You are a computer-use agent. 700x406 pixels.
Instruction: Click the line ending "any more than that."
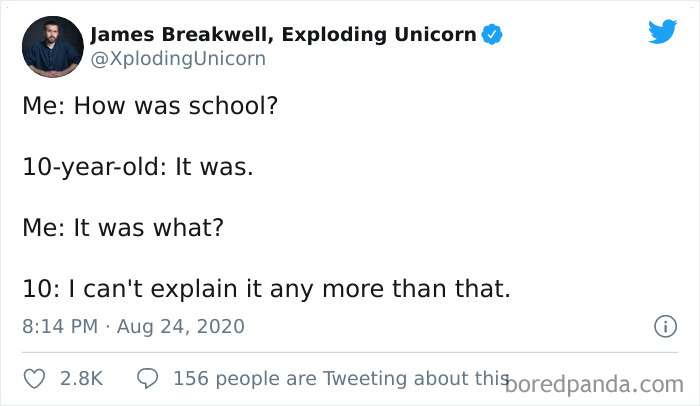coord(266,290)
